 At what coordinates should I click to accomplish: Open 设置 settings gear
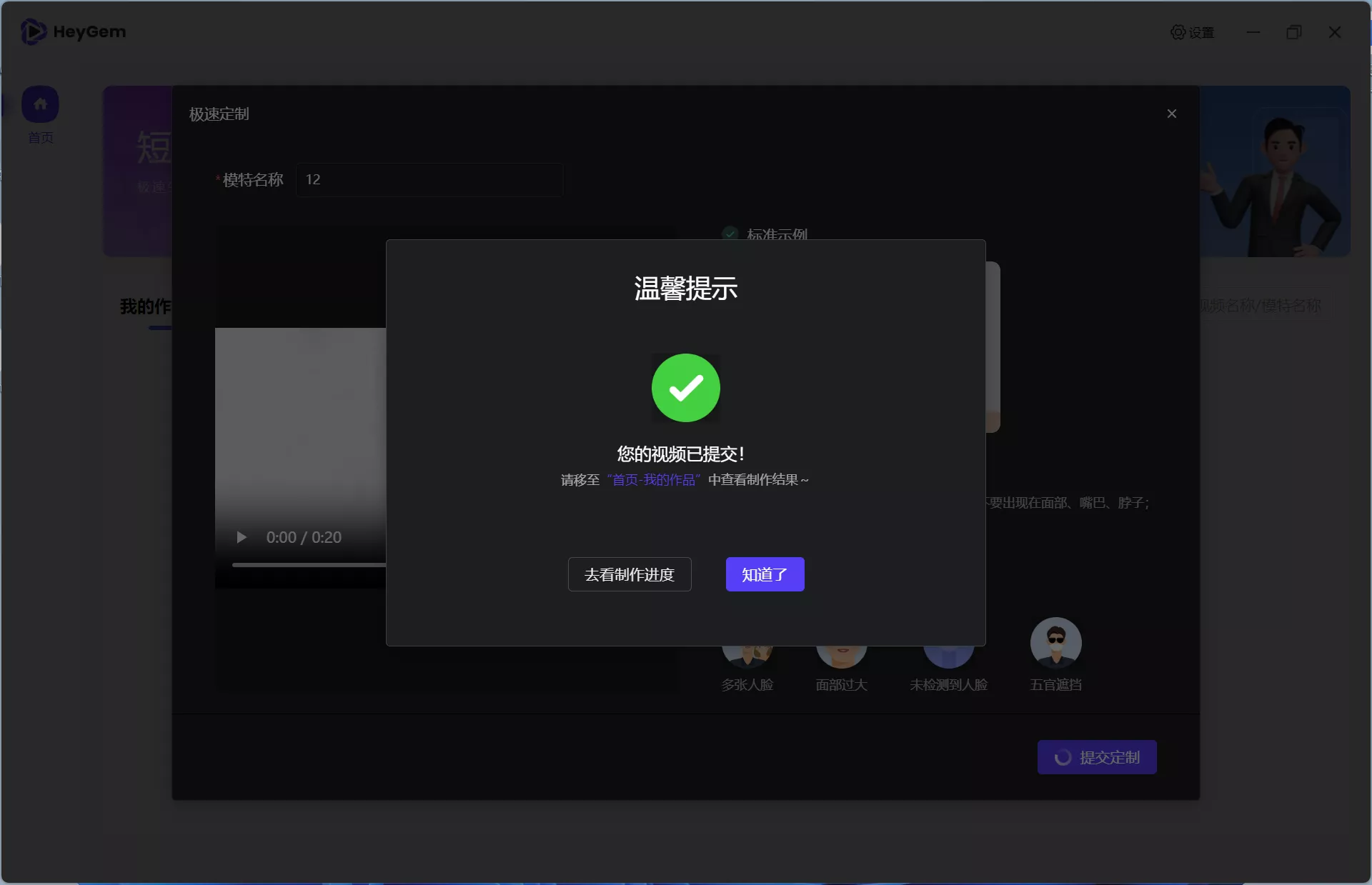tap(1192, 32)
